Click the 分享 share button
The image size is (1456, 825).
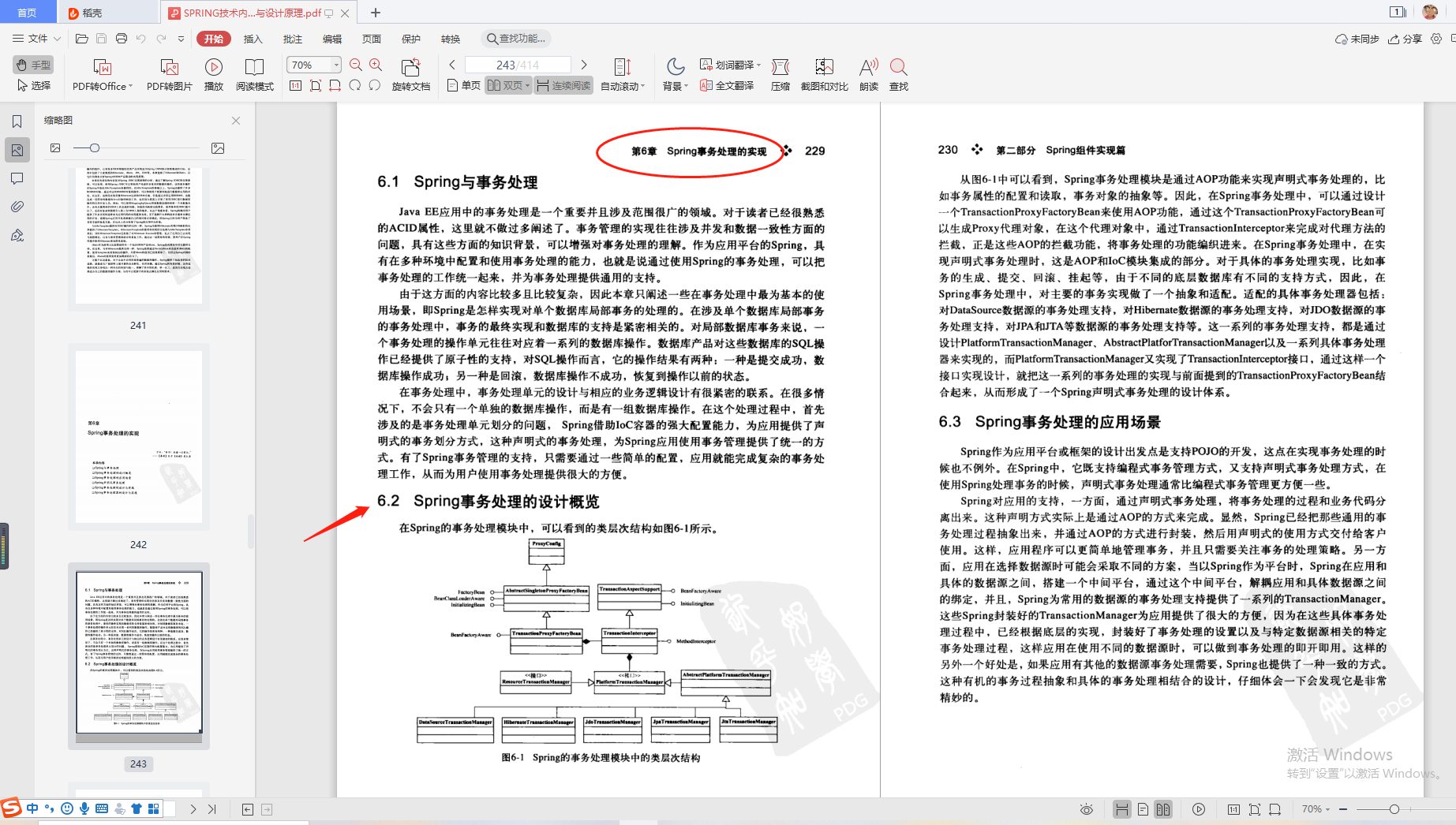tap(1405, 39)
